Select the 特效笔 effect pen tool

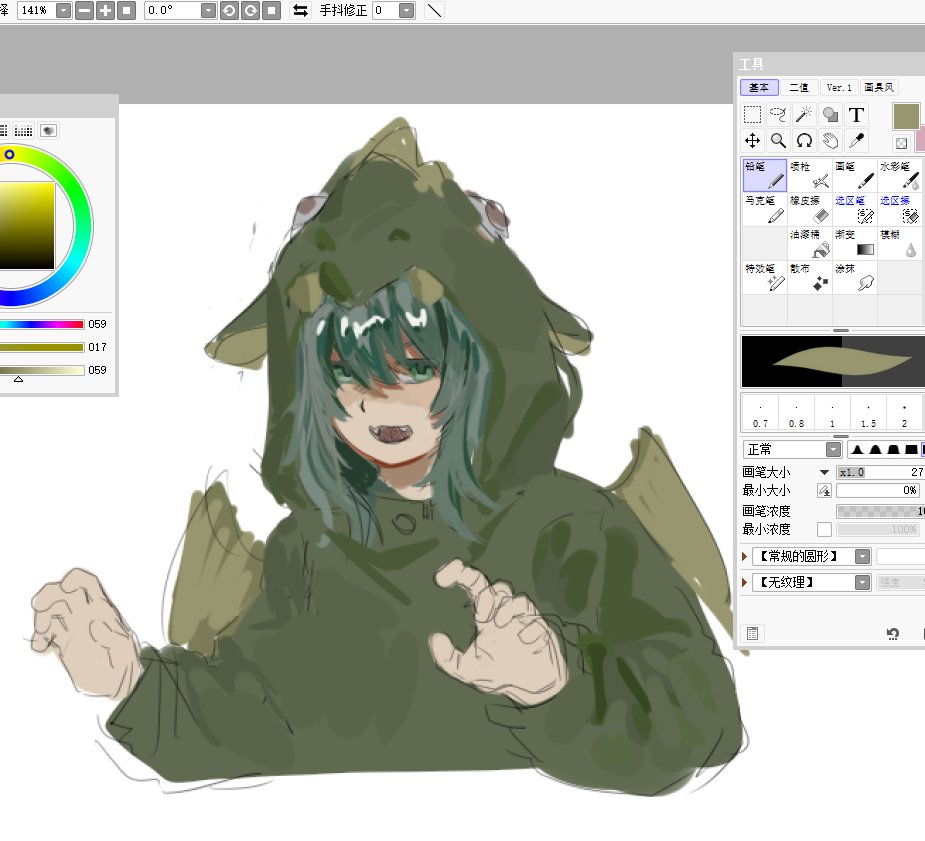(x=765, y=277)
